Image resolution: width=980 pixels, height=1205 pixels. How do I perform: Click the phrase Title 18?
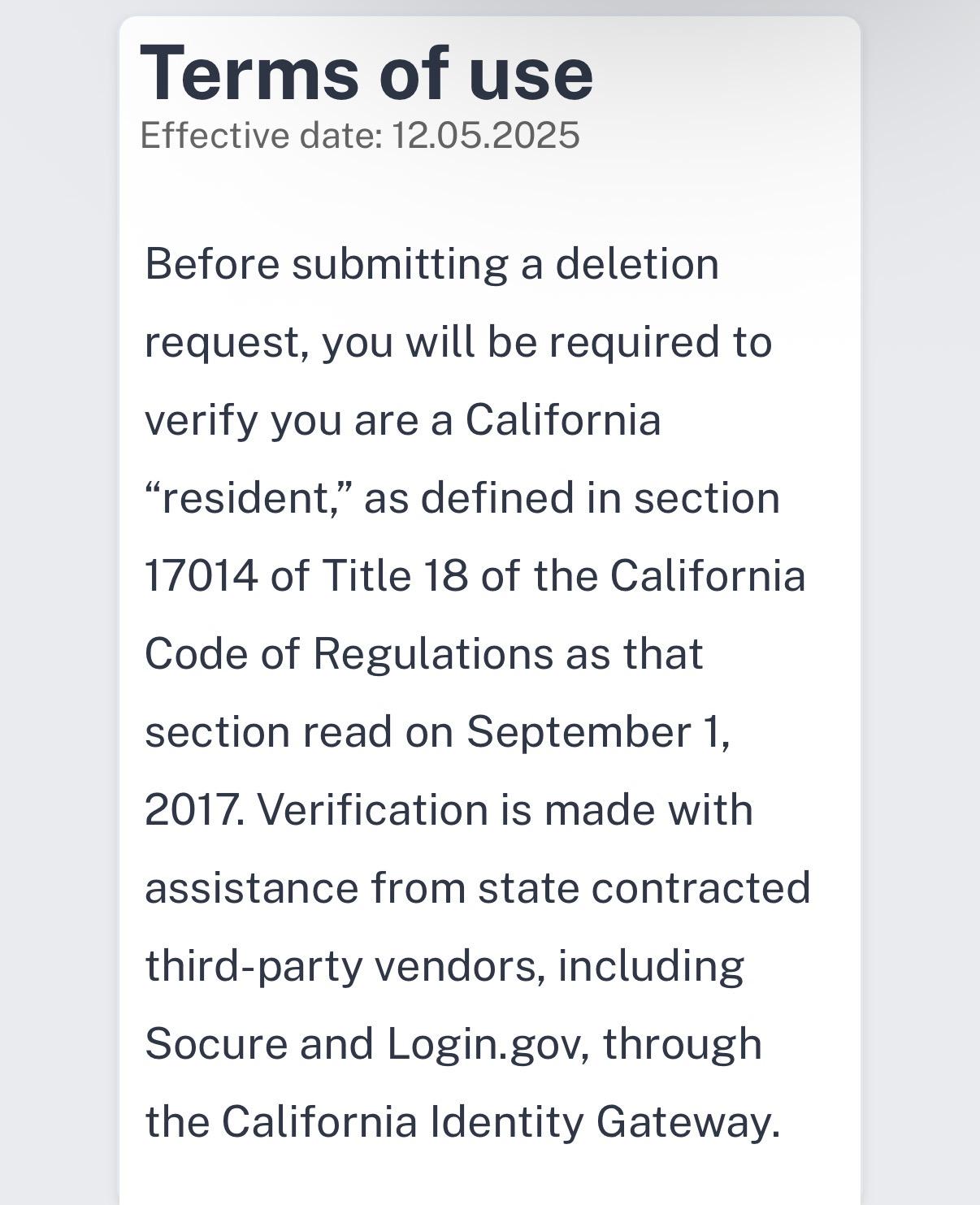click(x=396, y=575)
